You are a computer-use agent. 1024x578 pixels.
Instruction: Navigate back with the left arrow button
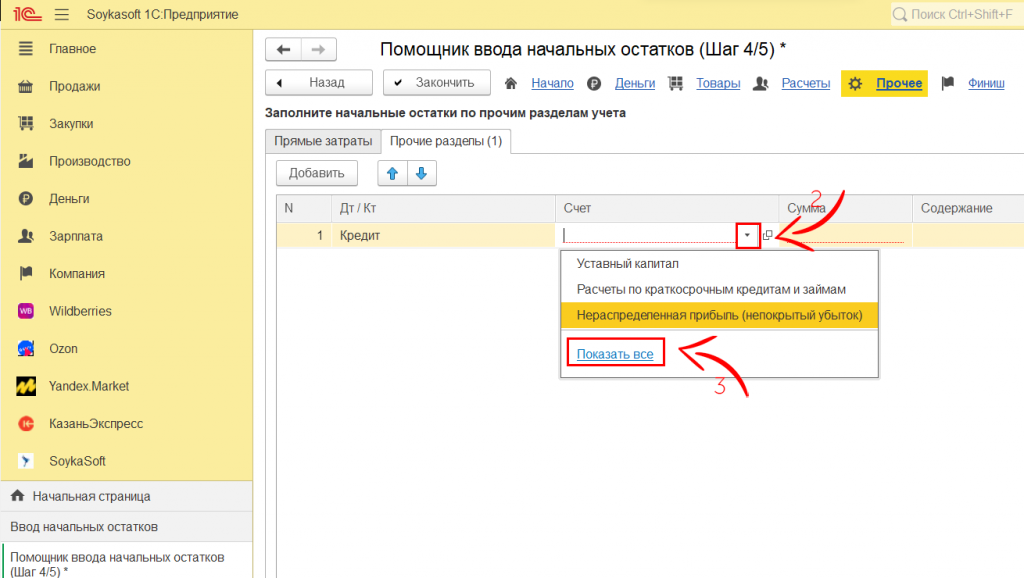click(x=283, y=50)
